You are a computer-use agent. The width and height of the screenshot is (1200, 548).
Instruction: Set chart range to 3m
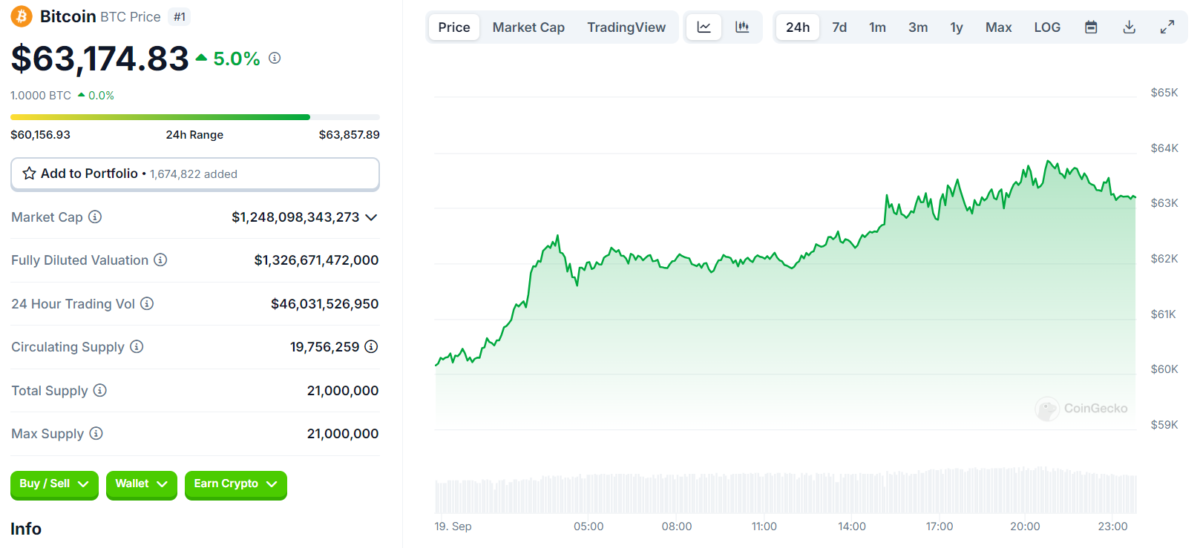coord(918,27)
